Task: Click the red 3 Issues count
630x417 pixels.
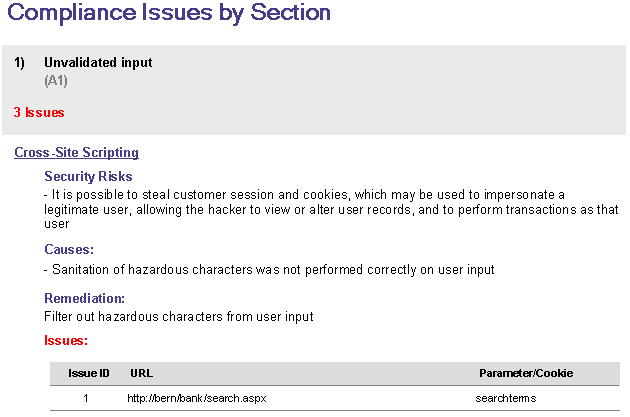Action: pos(39,112)
